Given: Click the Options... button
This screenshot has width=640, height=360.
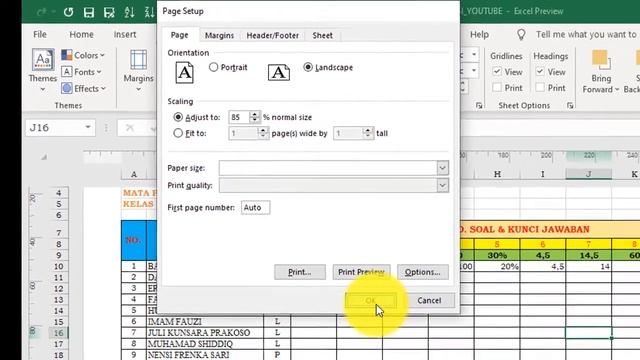Looking at the screenshot, I should click(x=423, y=272).
